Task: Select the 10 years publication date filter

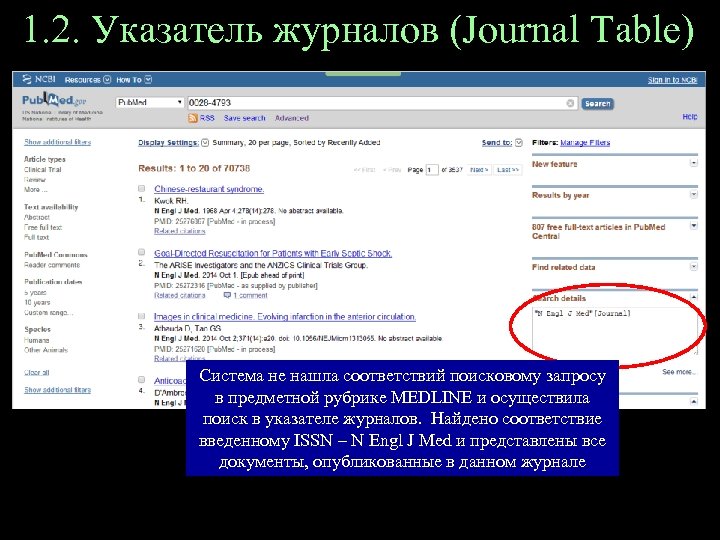Action: [x=37, y=303]
